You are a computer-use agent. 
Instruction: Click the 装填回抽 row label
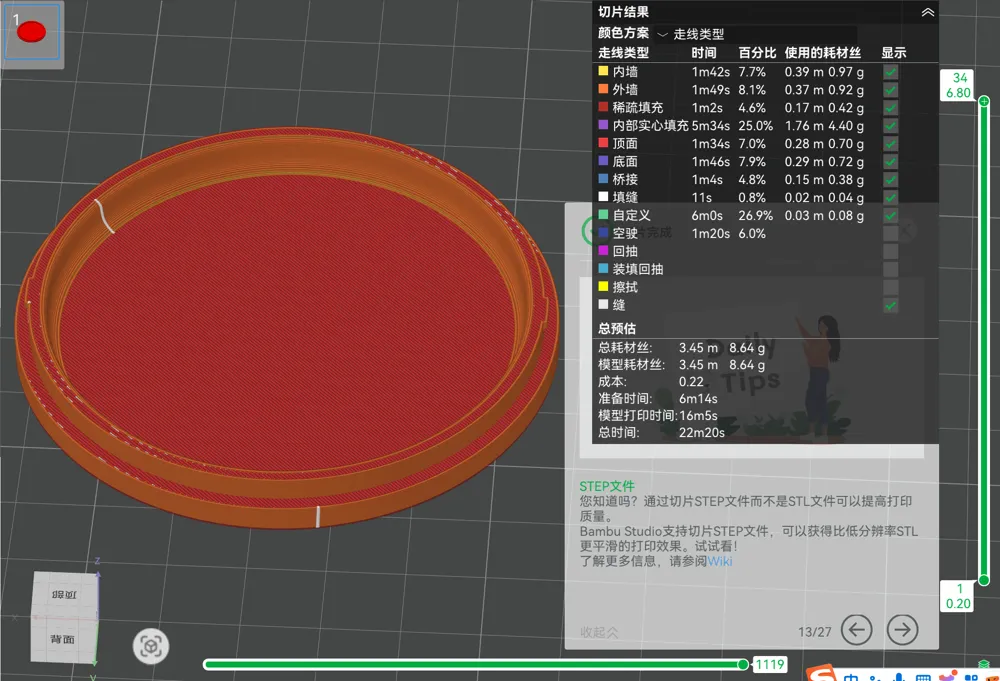click(638, 269)
